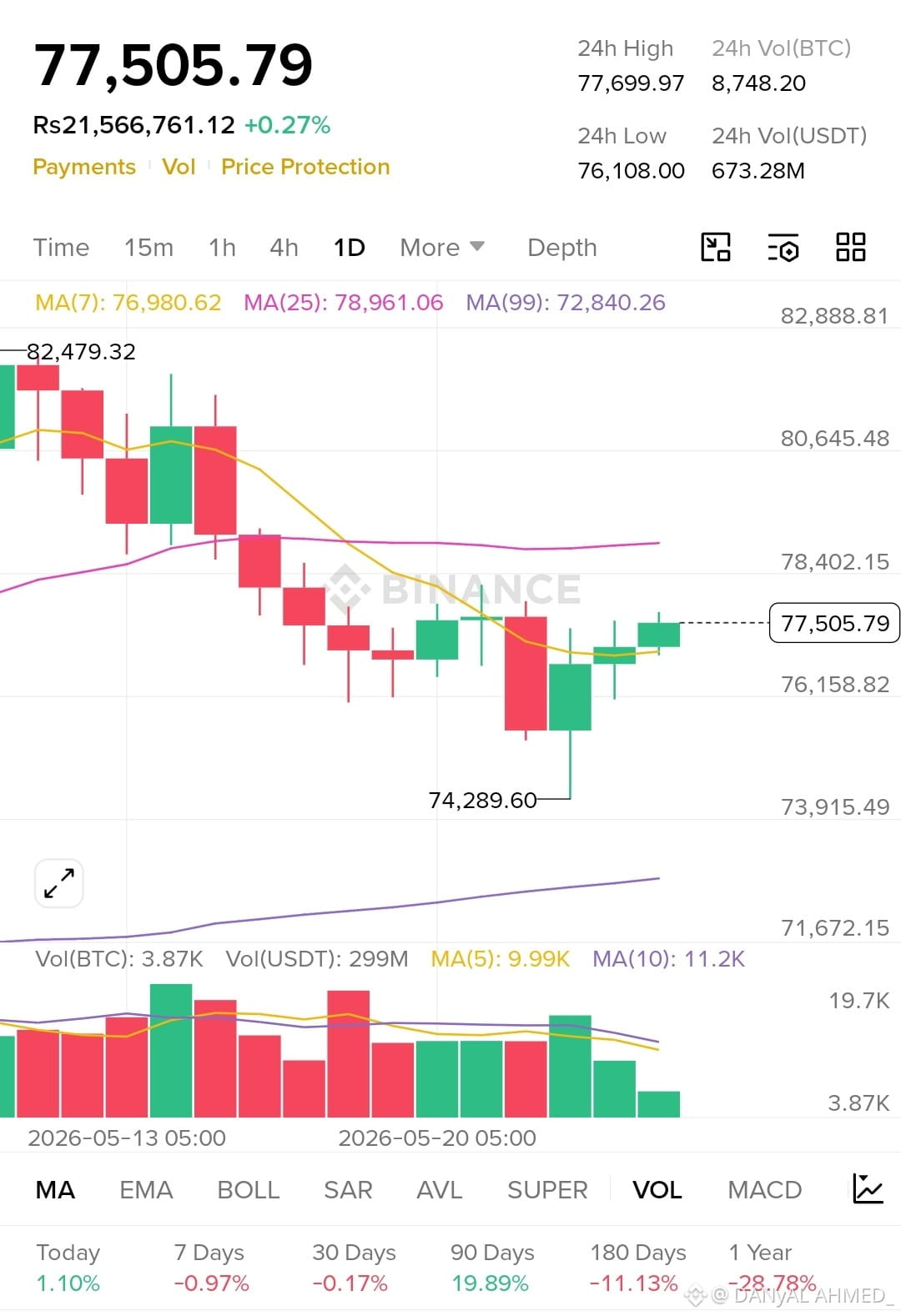Tap the current price tag 77,505.79 on axis
The image size is (901, 1316).
pos(834,623)
